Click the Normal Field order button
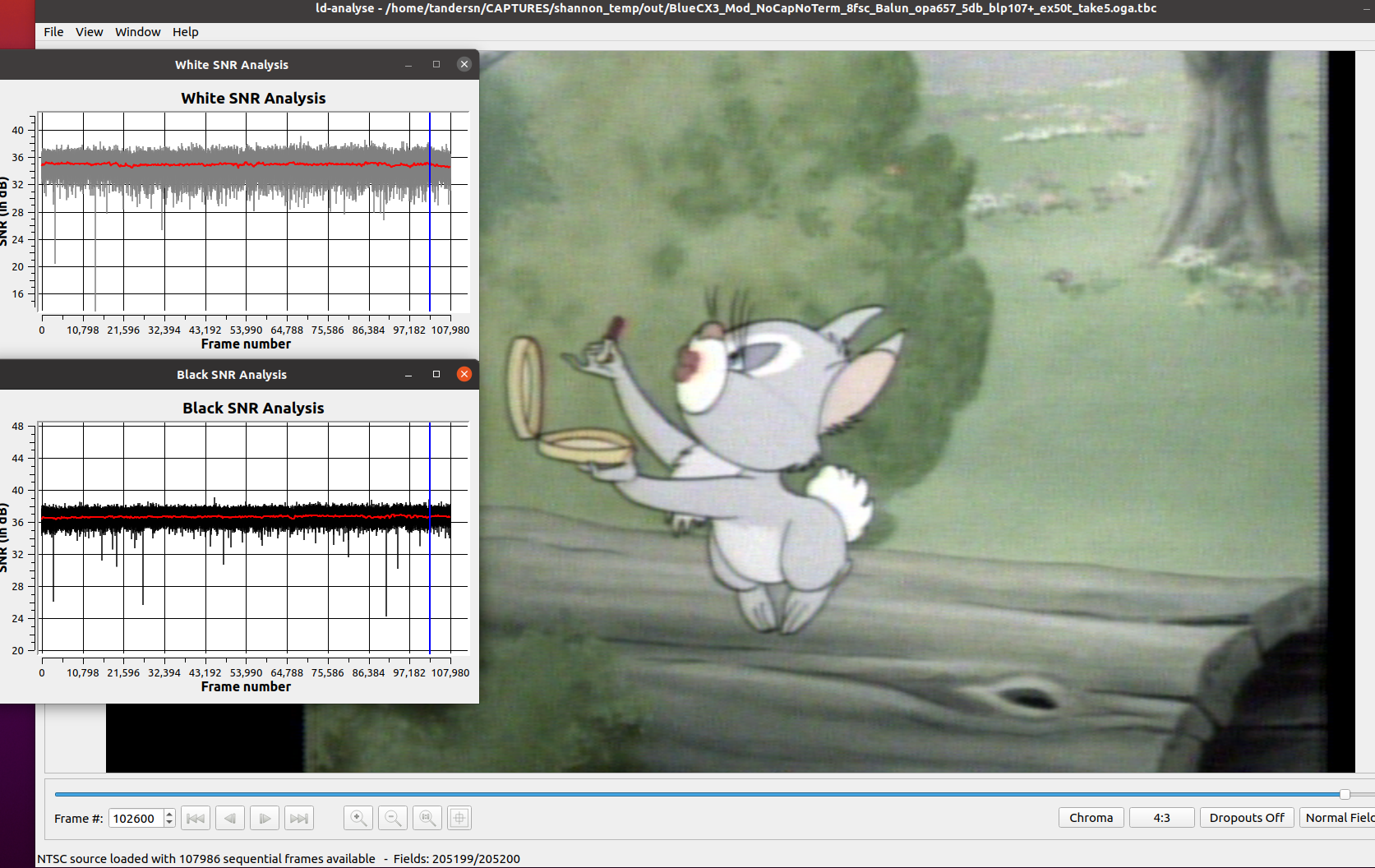Viewport: 1375px width, 868px height. coord(1337,818)
